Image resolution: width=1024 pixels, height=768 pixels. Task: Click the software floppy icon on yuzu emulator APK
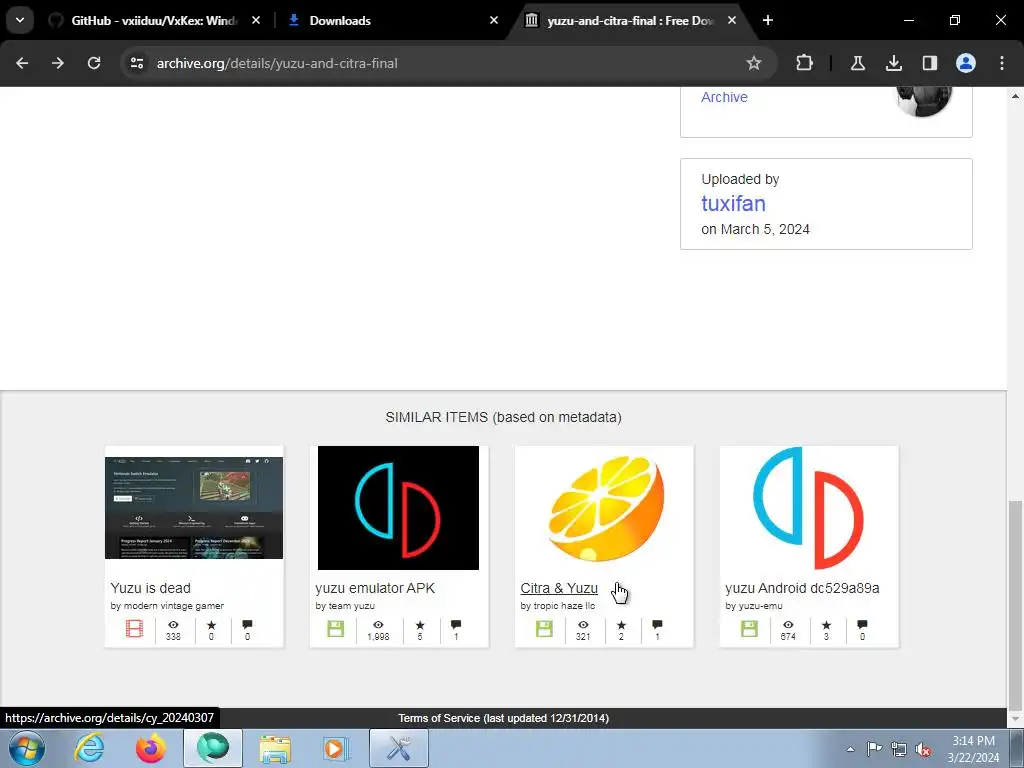tap(336, 629)
